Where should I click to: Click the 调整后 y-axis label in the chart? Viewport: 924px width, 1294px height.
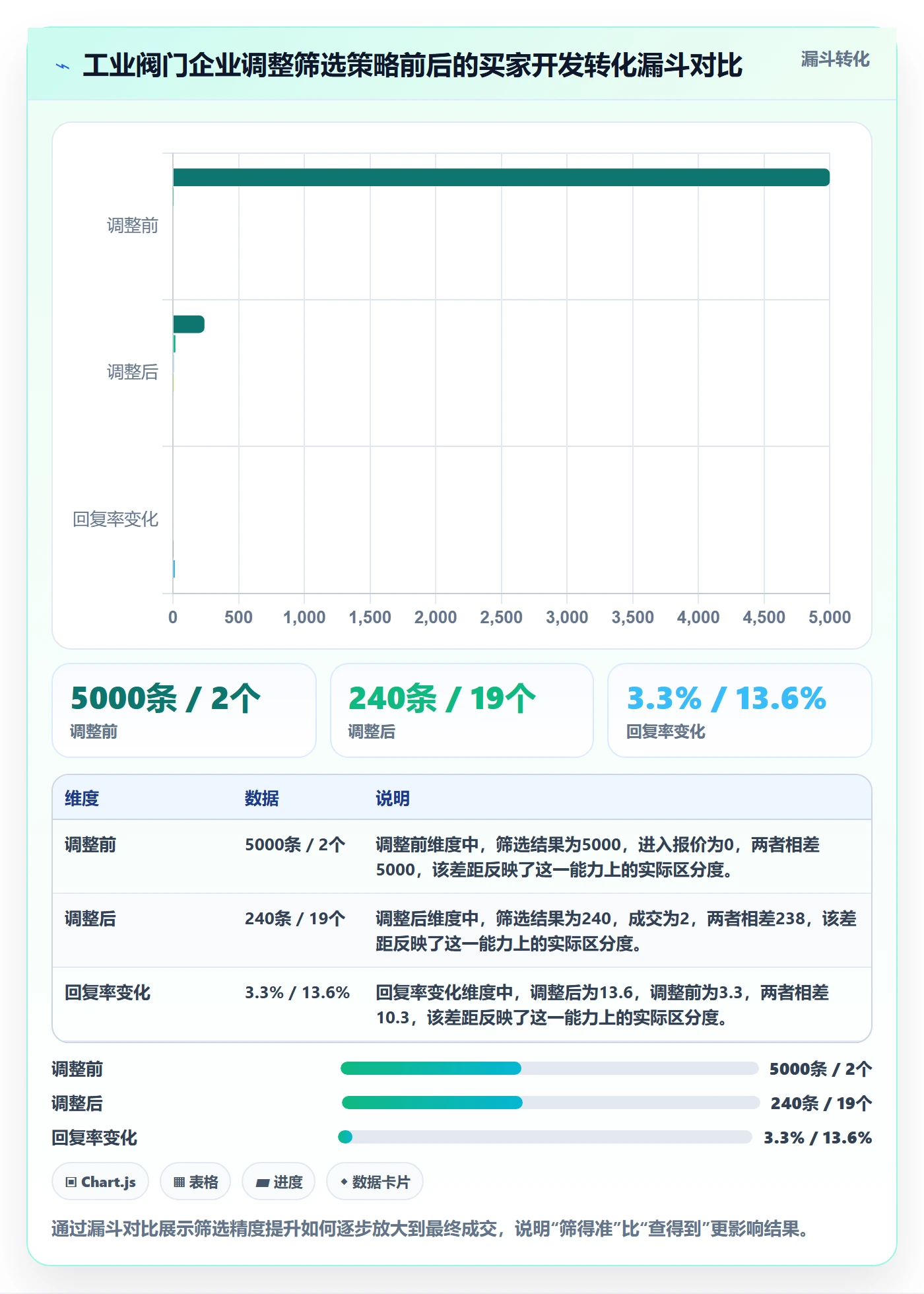[x=133, y=372]
